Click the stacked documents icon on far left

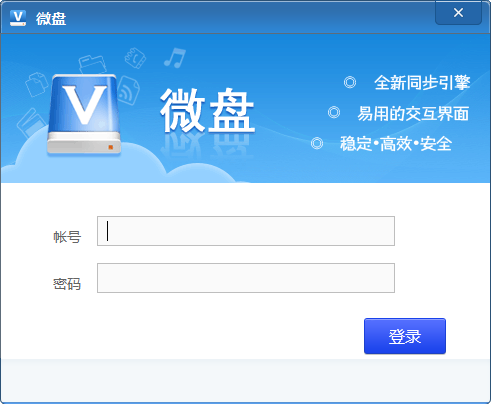click(37, 84)
